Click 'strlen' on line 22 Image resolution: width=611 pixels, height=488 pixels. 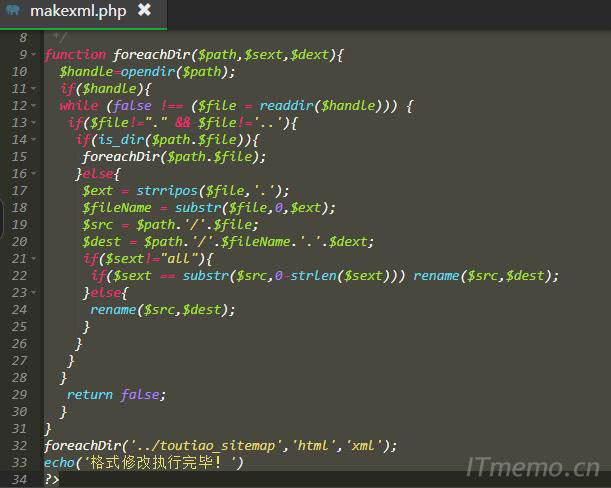[x=314, y=276]
